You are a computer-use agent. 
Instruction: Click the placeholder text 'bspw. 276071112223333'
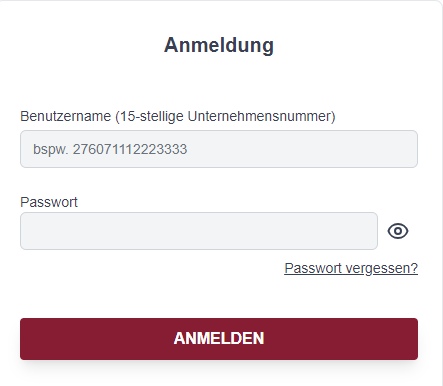[x=110, y=149]
